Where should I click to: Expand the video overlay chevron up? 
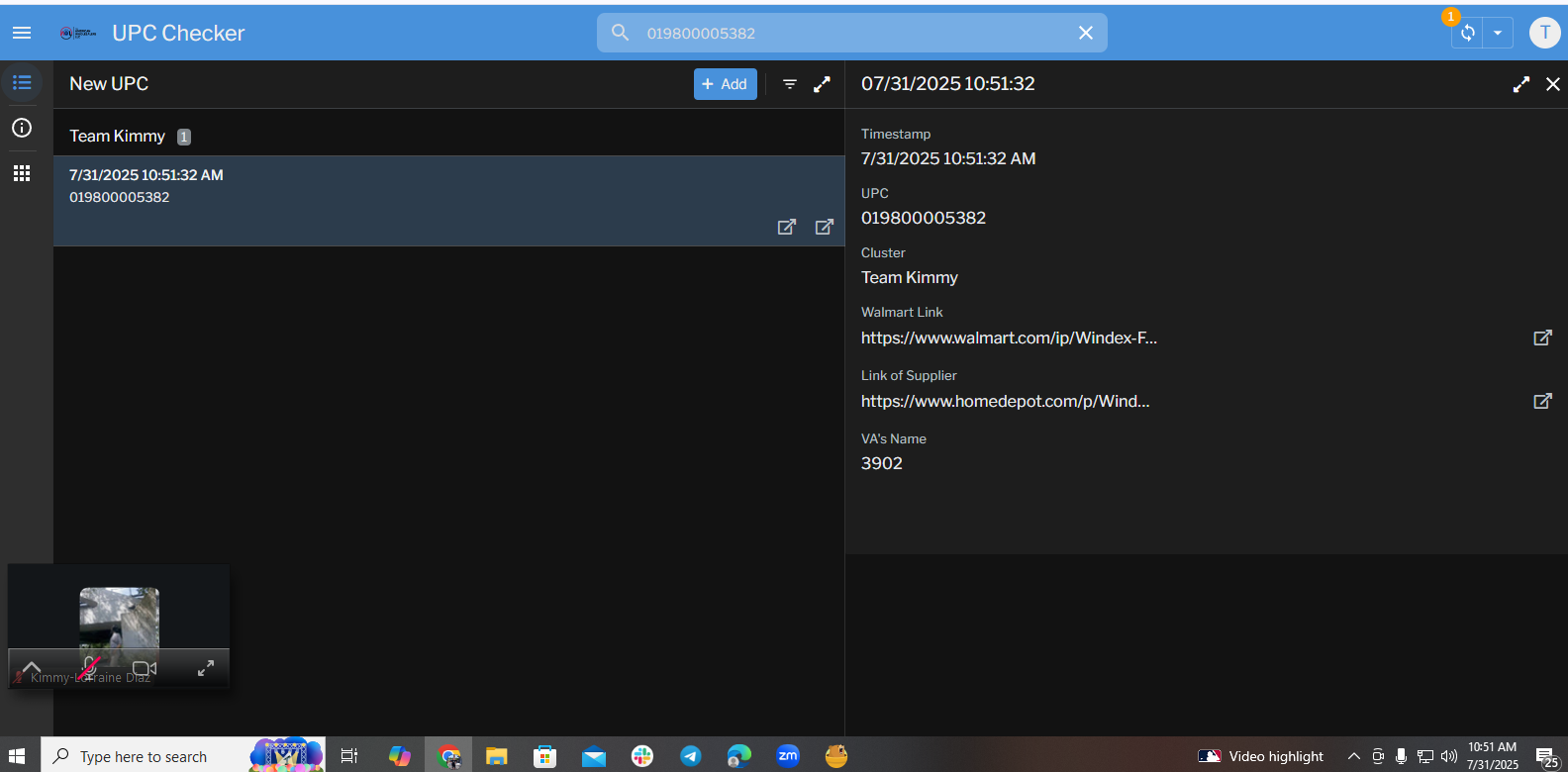click(32, 668)
